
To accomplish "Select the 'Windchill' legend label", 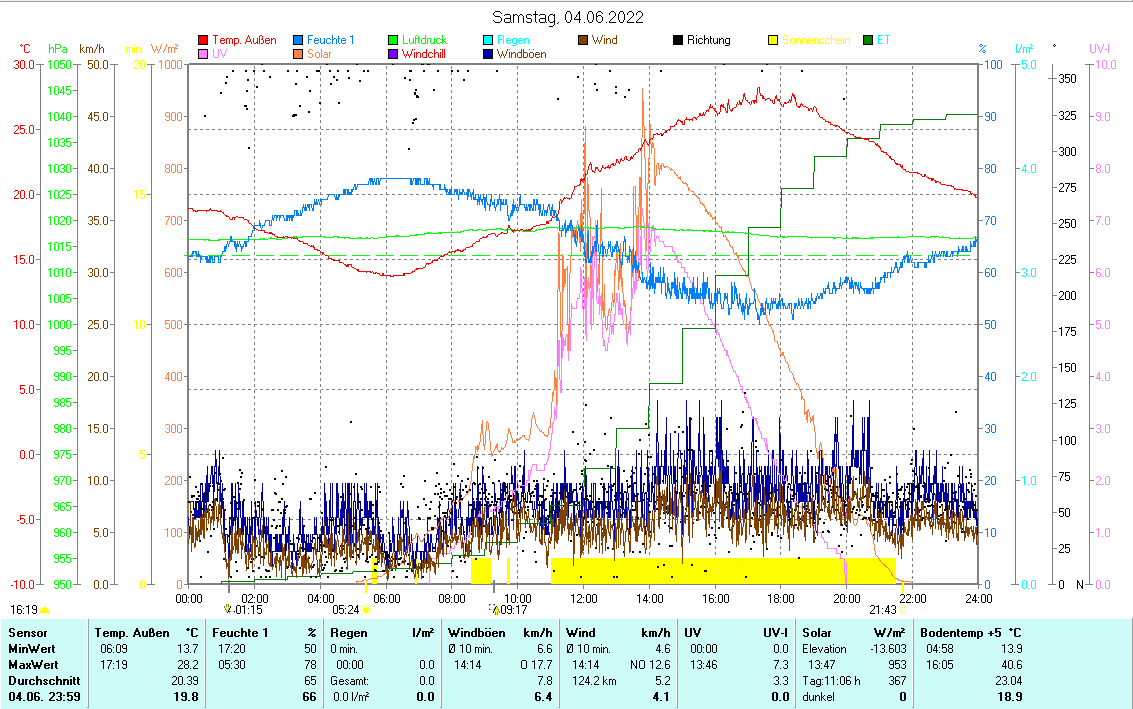I will pos(423,54).
